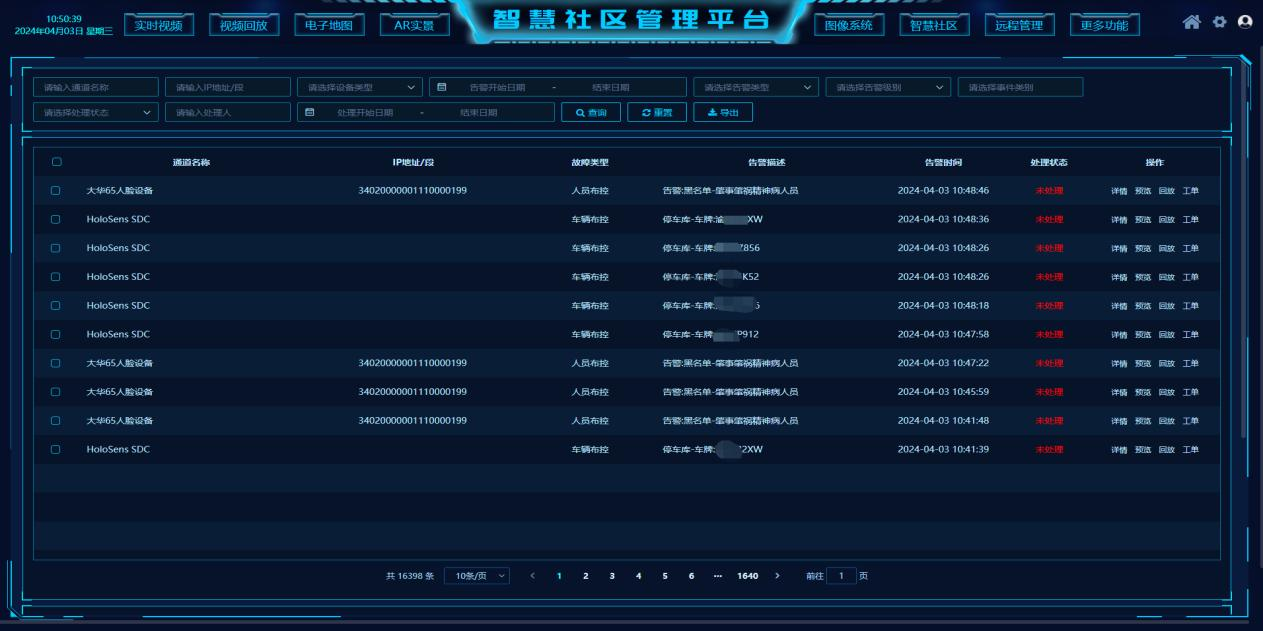Select checkbox for plate ending 7856 row
The image size is (1263, 631).
56,248
